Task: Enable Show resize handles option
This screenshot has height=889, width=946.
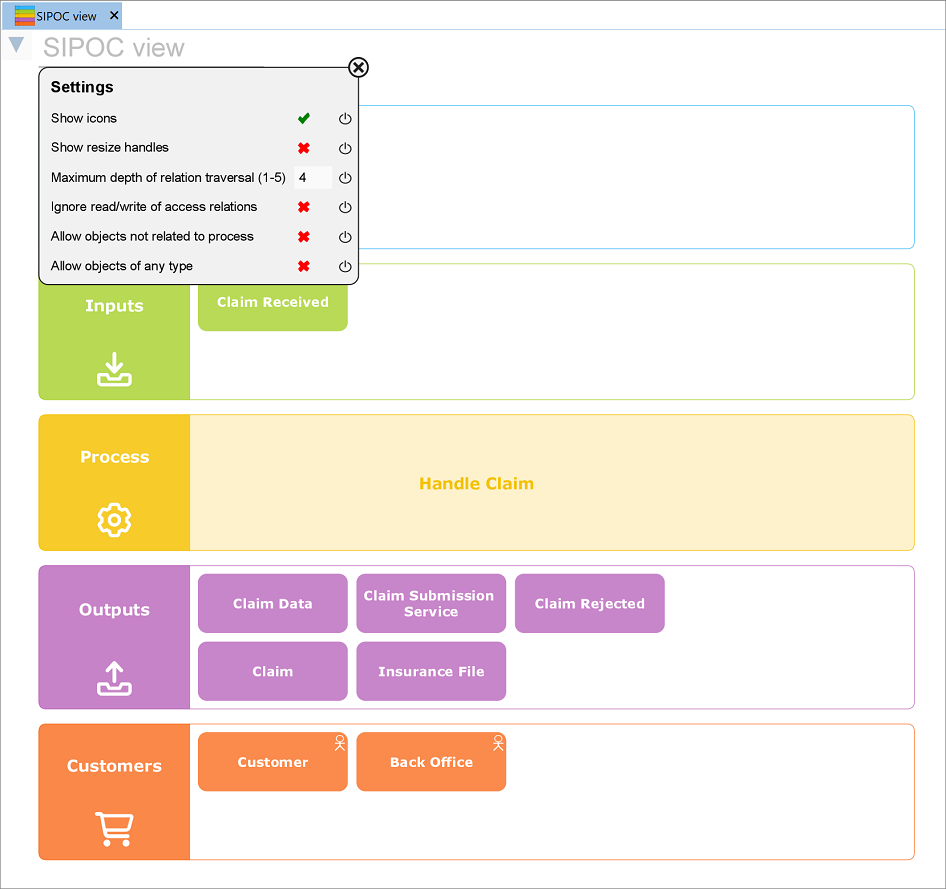Action: [x=304, y=148]
